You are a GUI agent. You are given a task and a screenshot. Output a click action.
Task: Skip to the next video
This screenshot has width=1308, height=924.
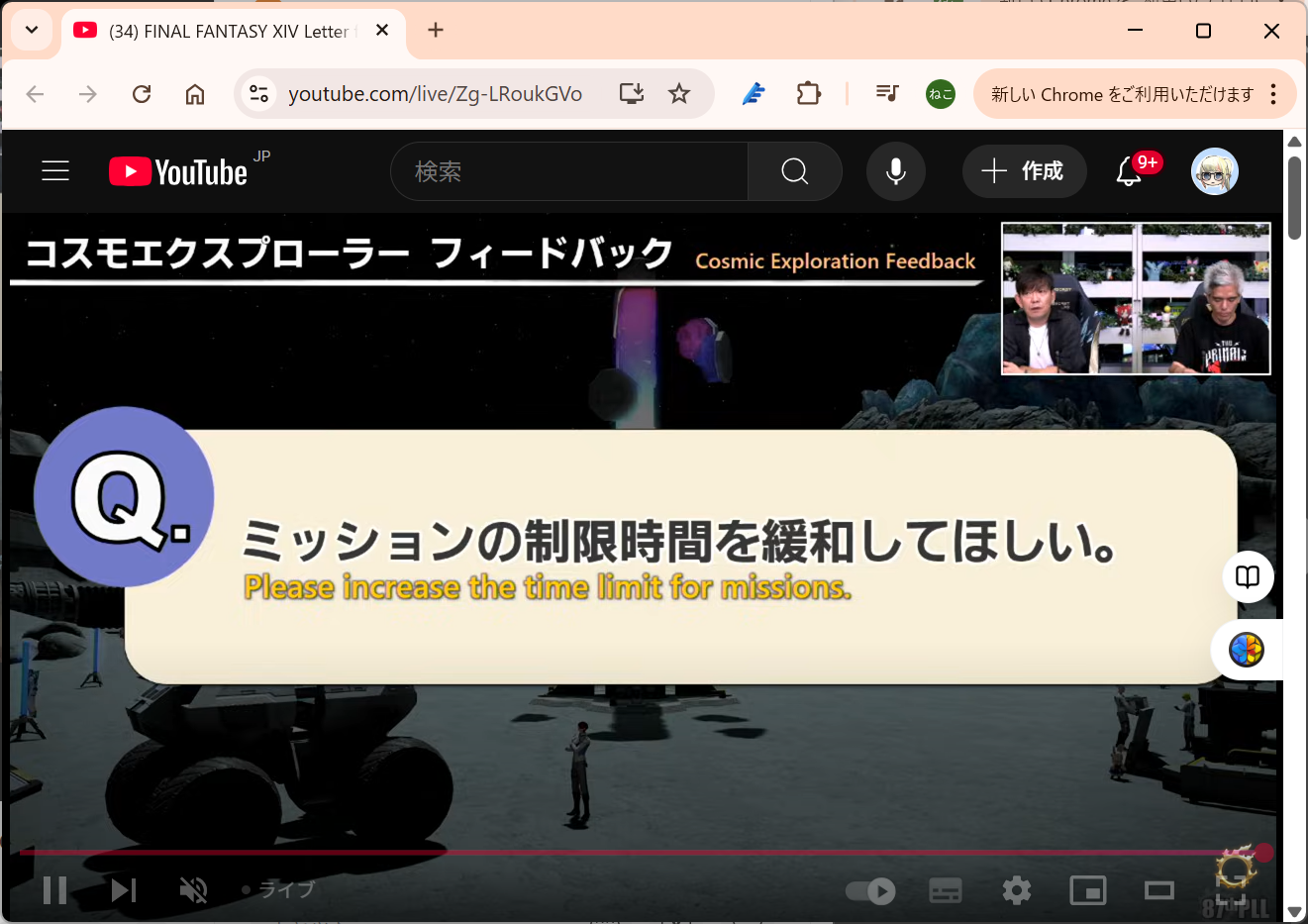pyautogui.click(x=124, y=890)
